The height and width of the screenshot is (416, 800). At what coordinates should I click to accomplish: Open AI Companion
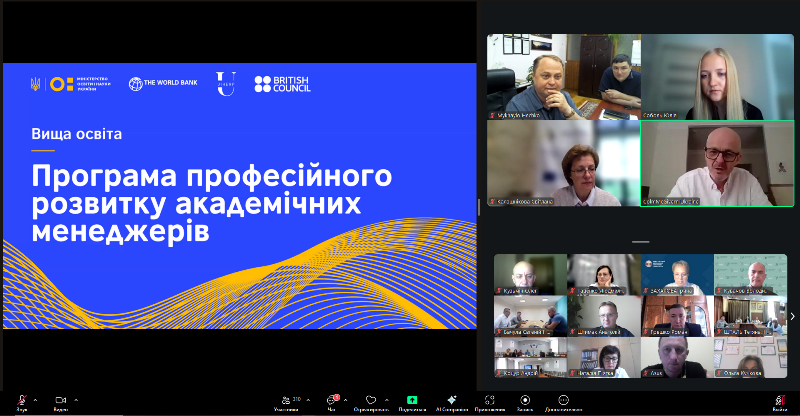click(452, 401)
